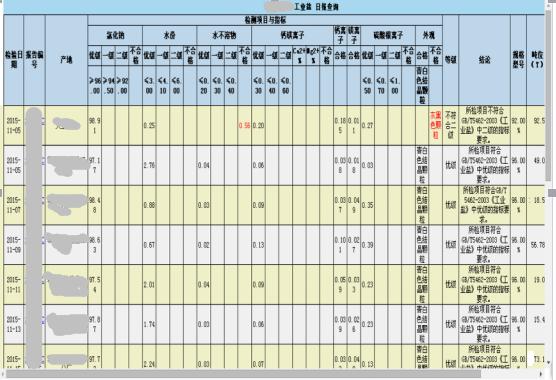Click the vertical scrollbar down arrow

[x=549, y=362]
